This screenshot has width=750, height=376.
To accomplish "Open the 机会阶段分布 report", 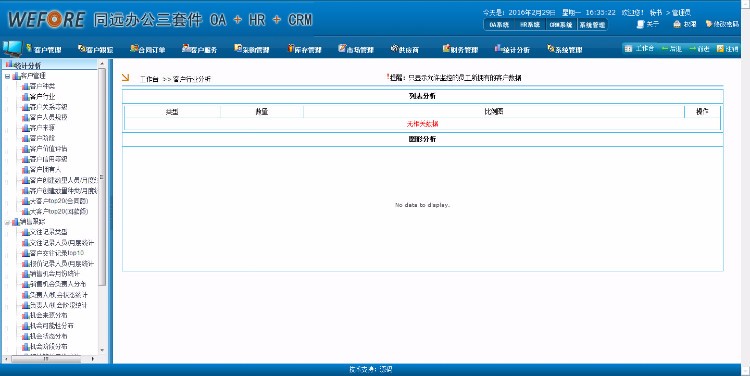I will [x=48, y=346].
